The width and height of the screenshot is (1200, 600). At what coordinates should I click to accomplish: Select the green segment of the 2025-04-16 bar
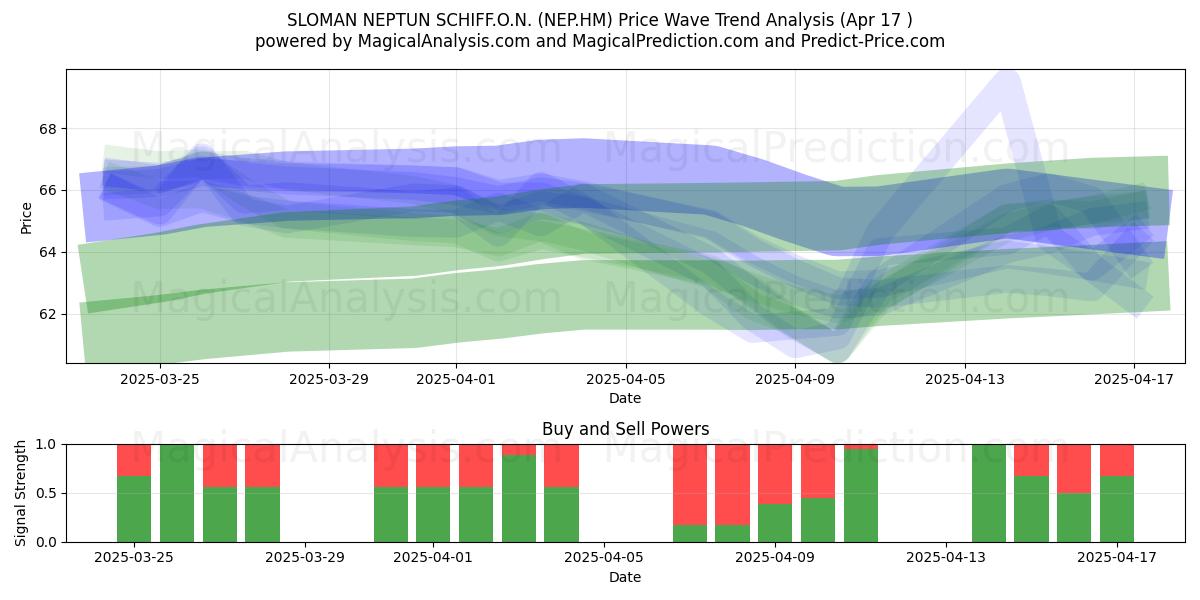[x=1074, y=518]
